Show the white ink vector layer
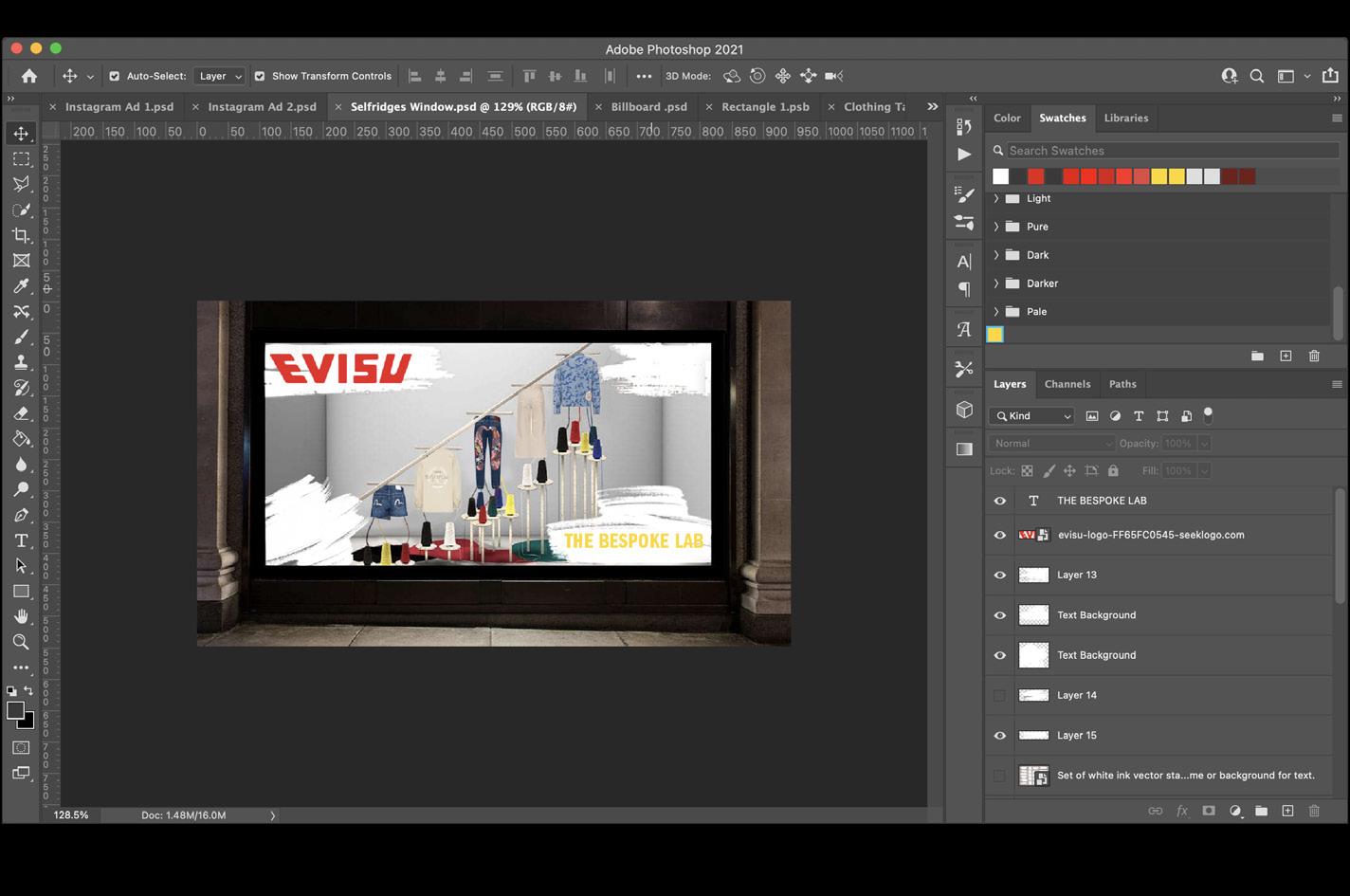This screenshot has height=896, width=1350. click(999, 776)
